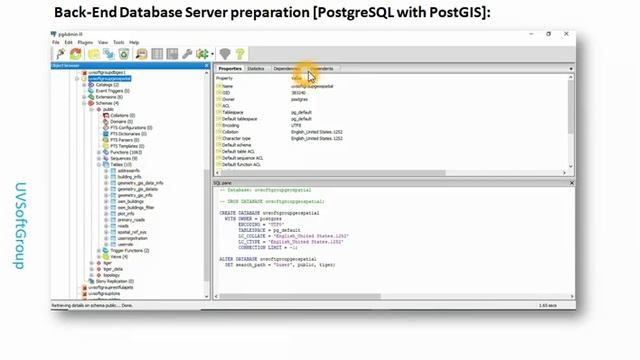
Task: Click the Domains node icon
Action: click(106, 122)
